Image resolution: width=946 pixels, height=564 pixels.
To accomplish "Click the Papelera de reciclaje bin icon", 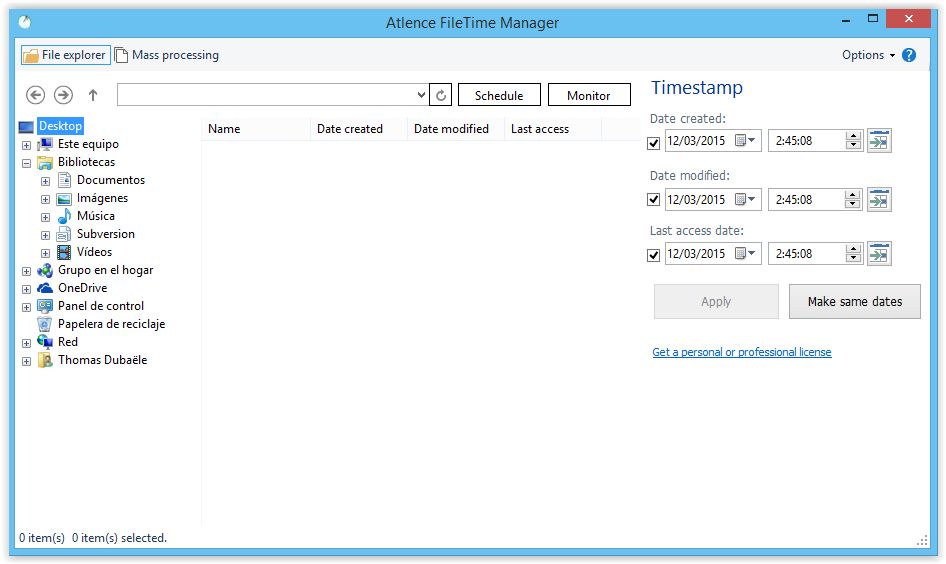I will pyautogui.click(x=45, y=324).
